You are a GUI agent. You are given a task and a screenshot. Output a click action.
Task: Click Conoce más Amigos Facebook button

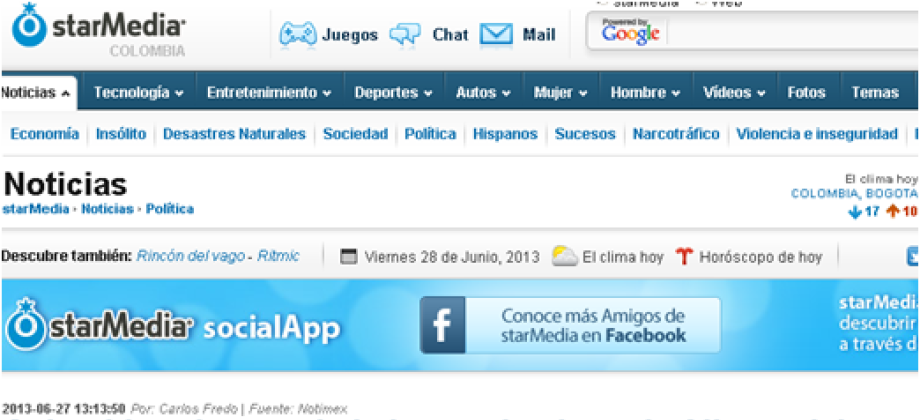[x=570, y=324]
